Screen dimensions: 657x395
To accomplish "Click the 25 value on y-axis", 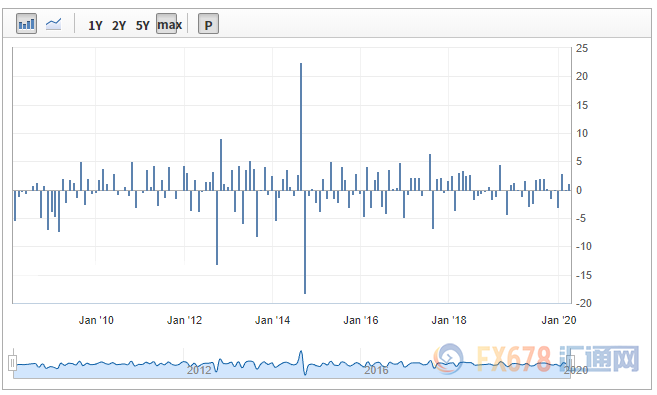I will click(x=582, y=49).
